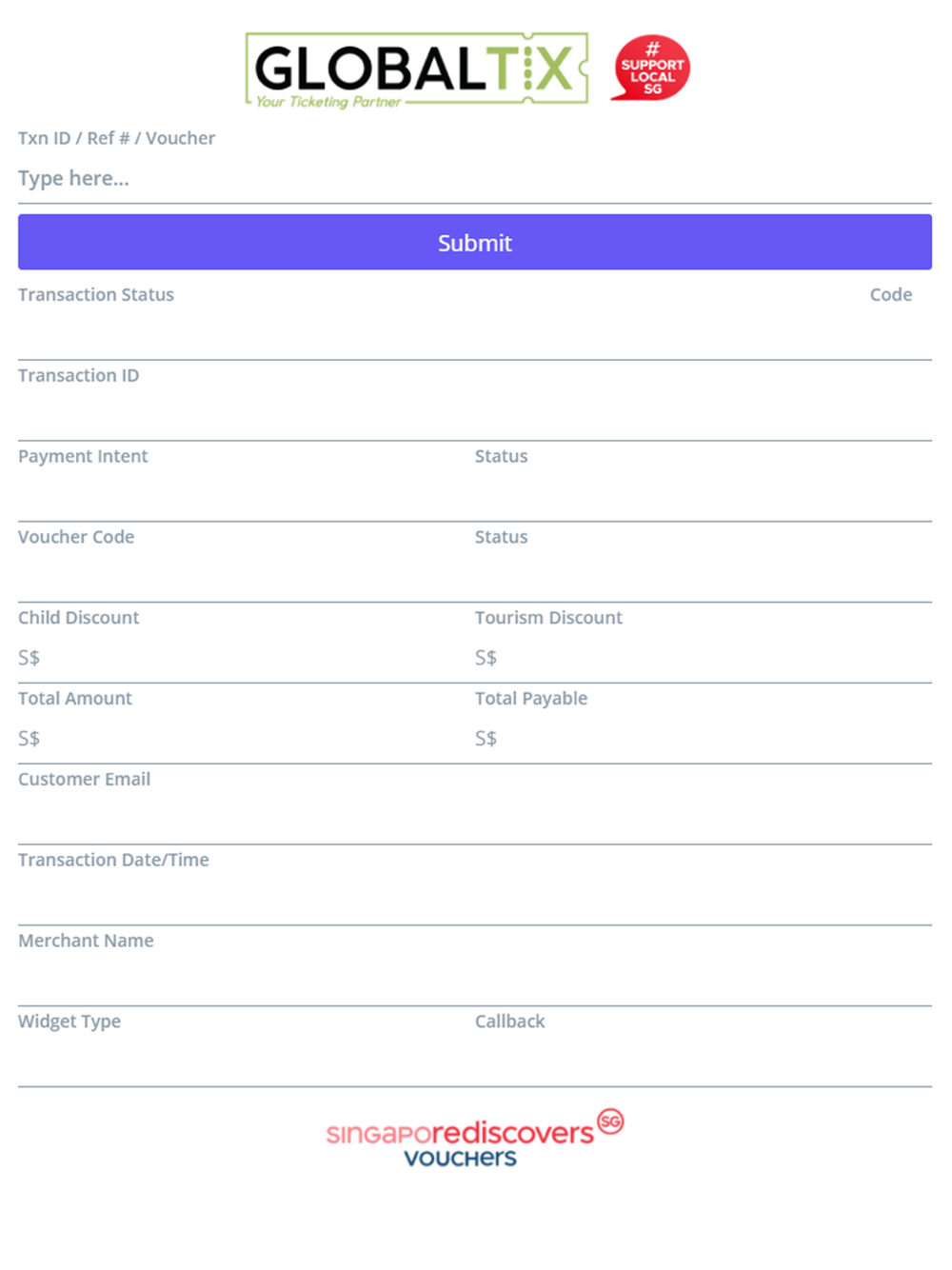The width and height of the screenshot is (952, 1270).
Task: Click the Support Local SG badge
Action: pos(651,68)
